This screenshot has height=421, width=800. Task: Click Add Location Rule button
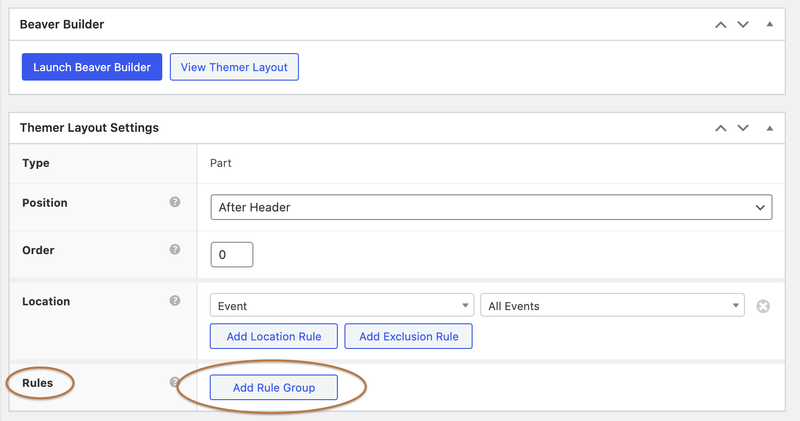pos(274,336)
